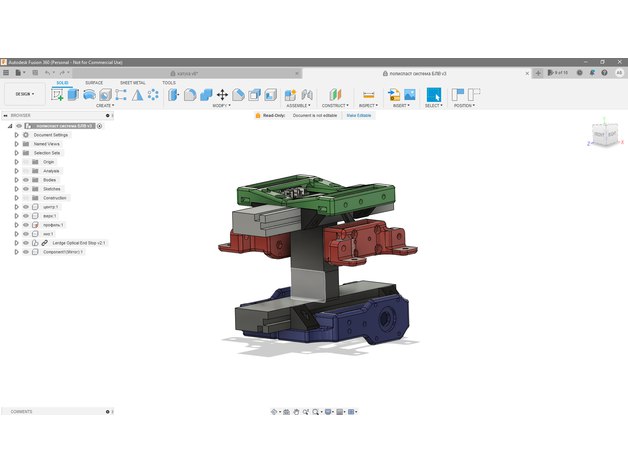Click the Undo arrow
The image size is (628, 472).
[x=48, y=73]
